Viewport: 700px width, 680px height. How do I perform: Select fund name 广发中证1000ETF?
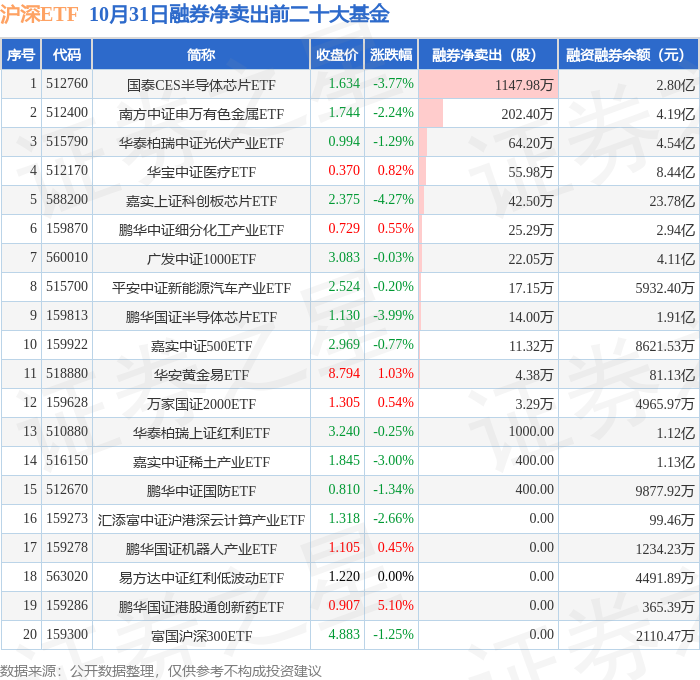201,259
